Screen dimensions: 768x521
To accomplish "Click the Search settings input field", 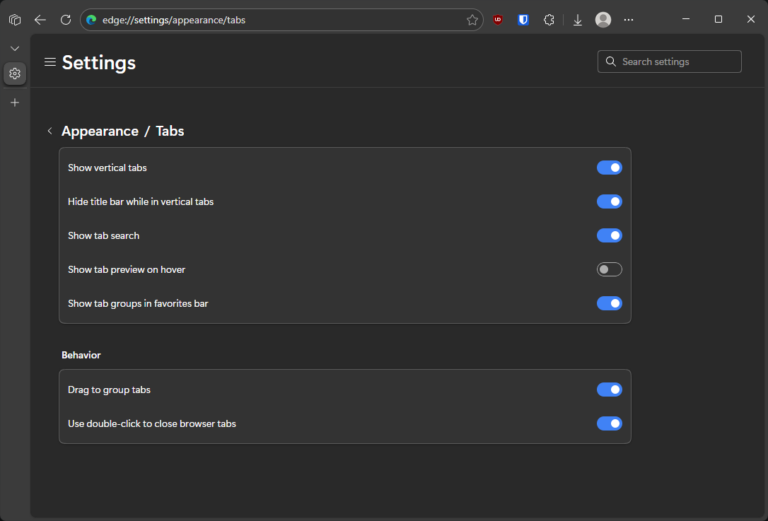I will pyautogui.click(x=669, y=61).
